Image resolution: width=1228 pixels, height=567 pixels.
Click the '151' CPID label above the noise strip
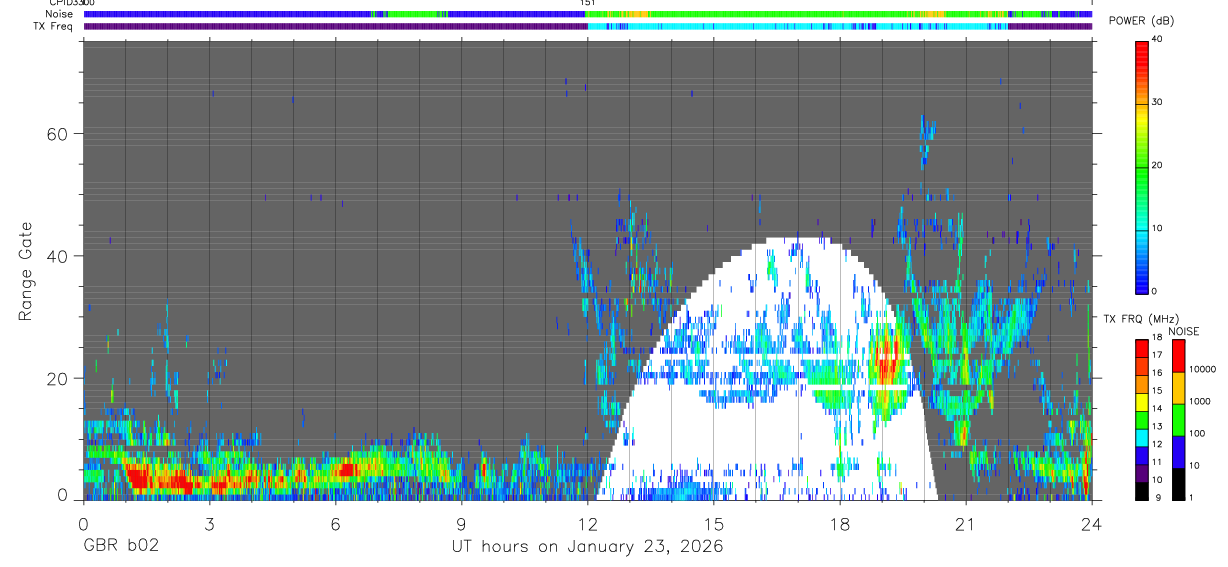(588, 4)
